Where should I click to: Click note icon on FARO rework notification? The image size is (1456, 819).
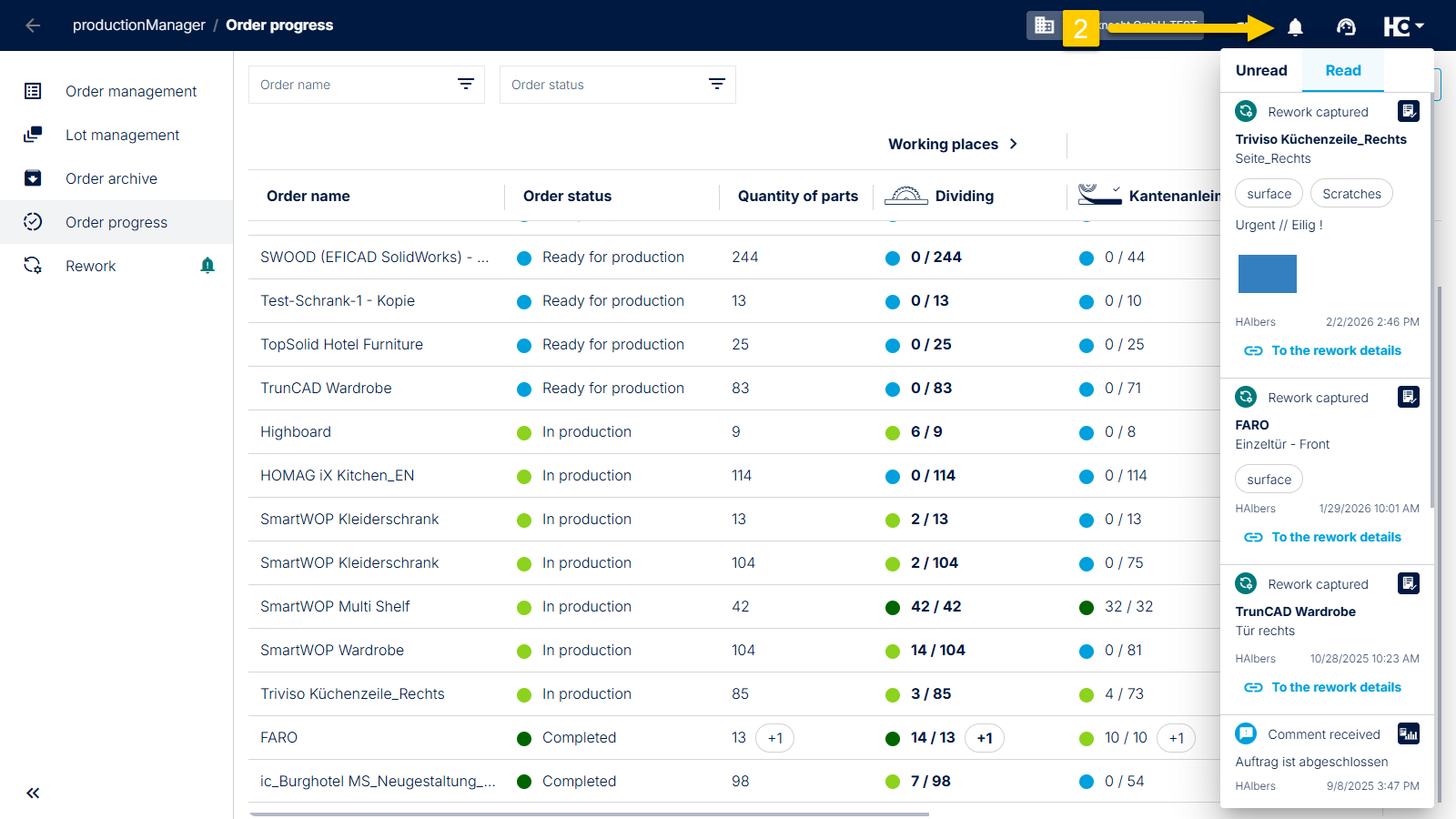click(x=1408, y=397)
